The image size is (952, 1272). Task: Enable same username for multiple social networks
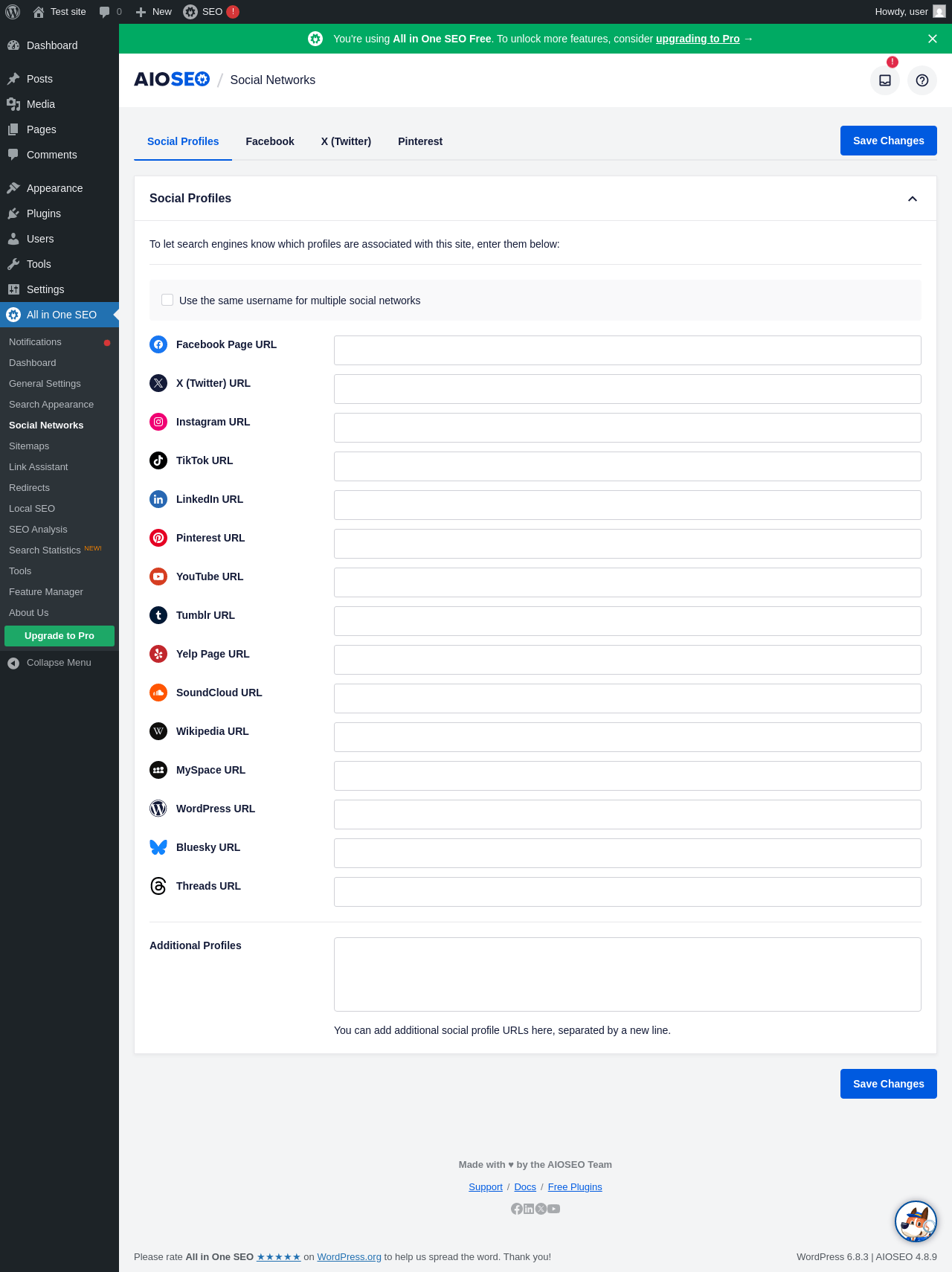167,300
